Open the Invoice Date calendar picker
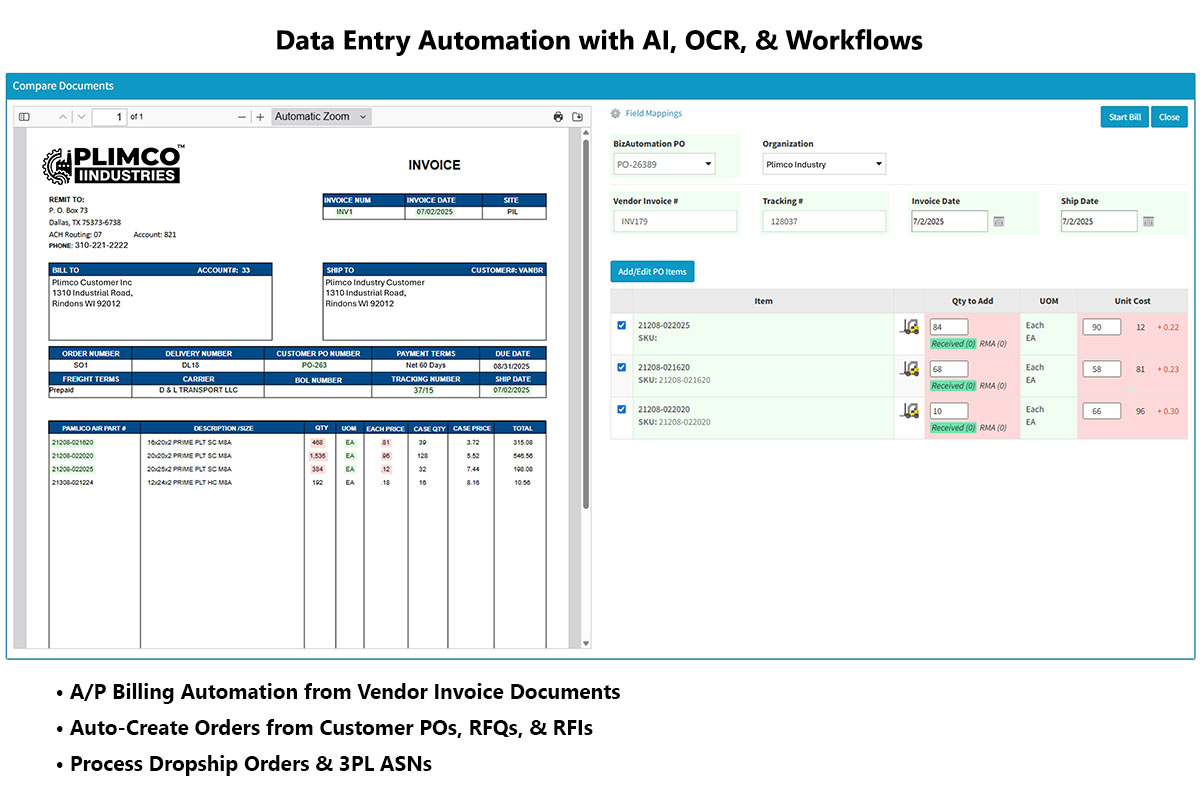 coord(998,221)
